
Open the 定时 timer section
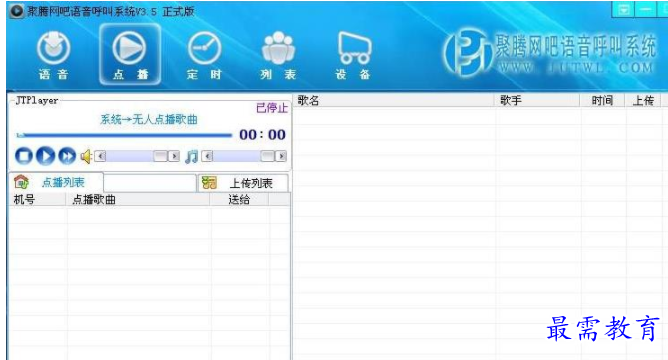(204, 55)
